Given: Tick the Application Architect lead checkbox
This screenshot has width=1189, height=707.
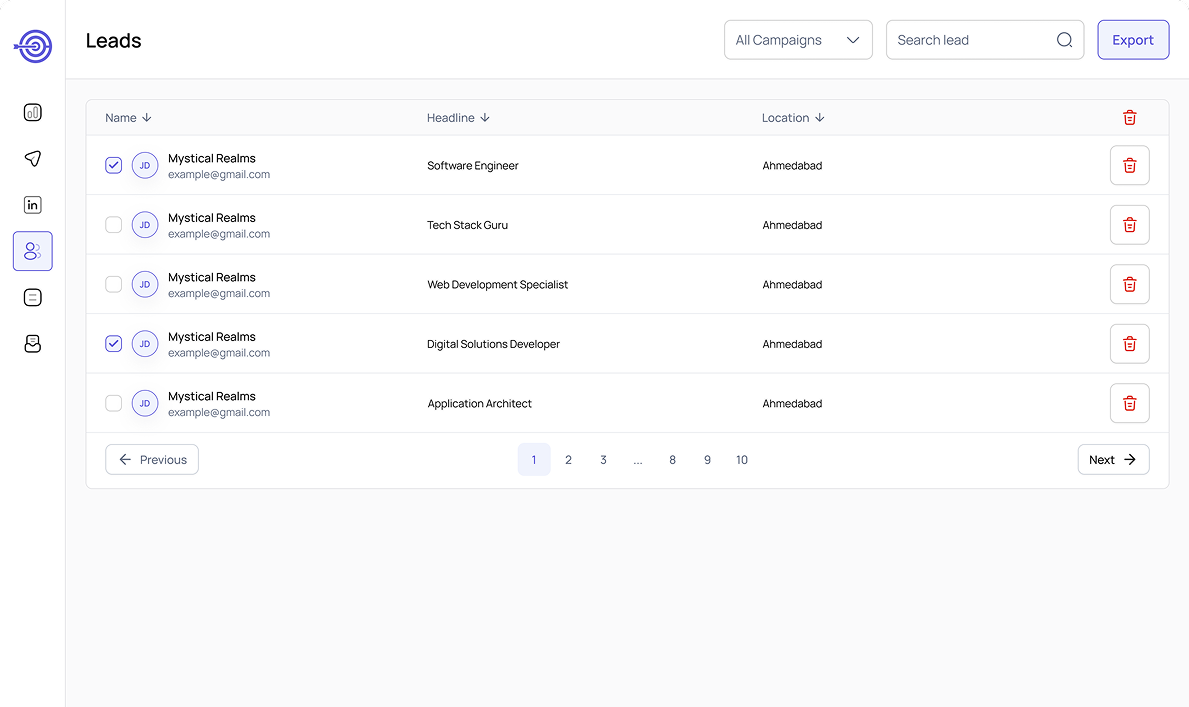Looking at the screenshot, I should [x=114, y=403].
